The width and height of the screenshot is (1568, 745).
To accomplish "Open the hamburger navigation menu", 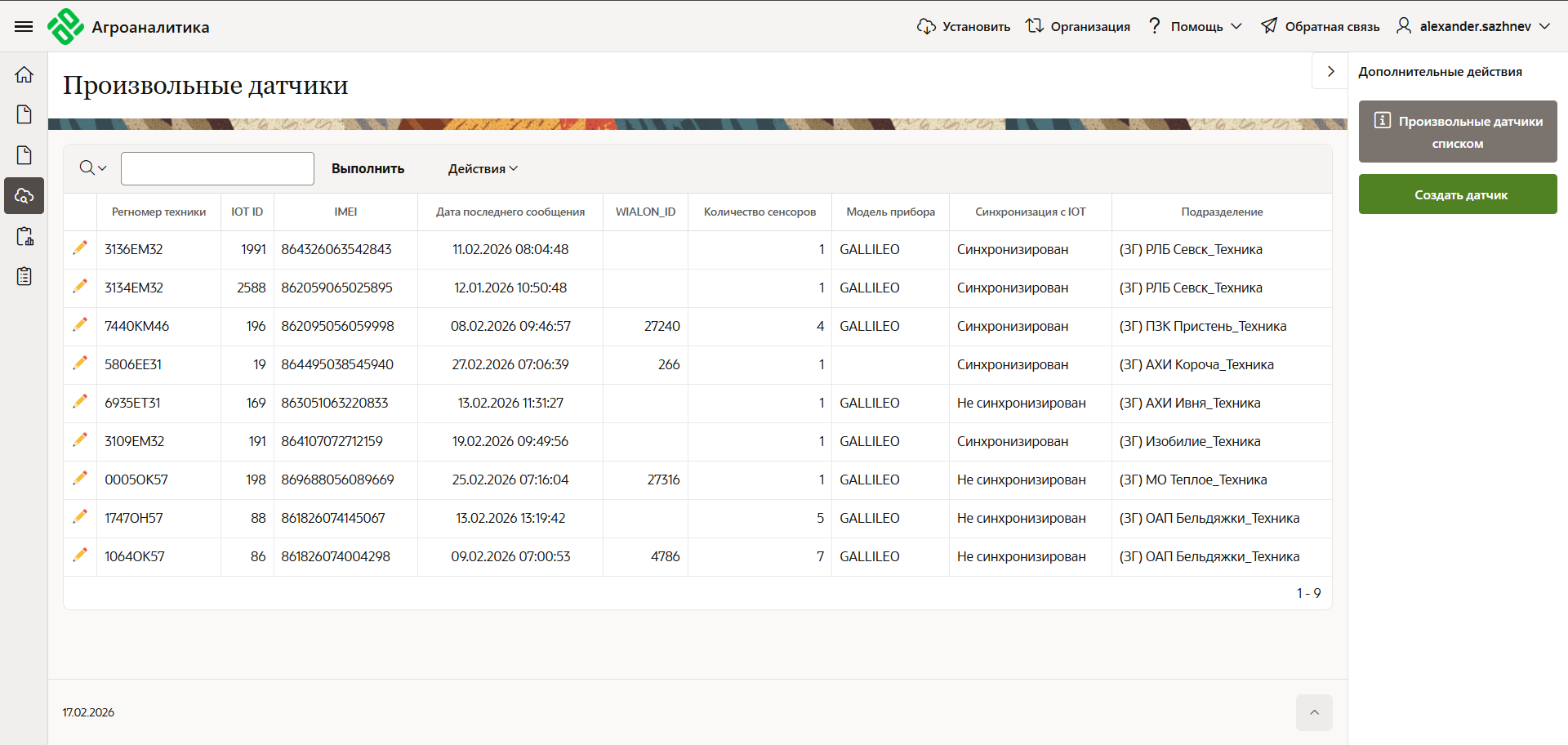I will pyautogui.click(x=24, y=27).
